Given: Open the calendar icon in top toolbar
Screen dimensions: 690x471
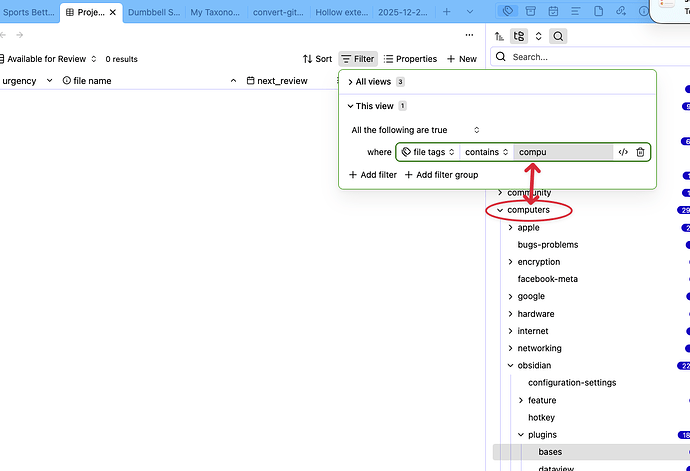Looking at the screenshot, I should 552,11.
